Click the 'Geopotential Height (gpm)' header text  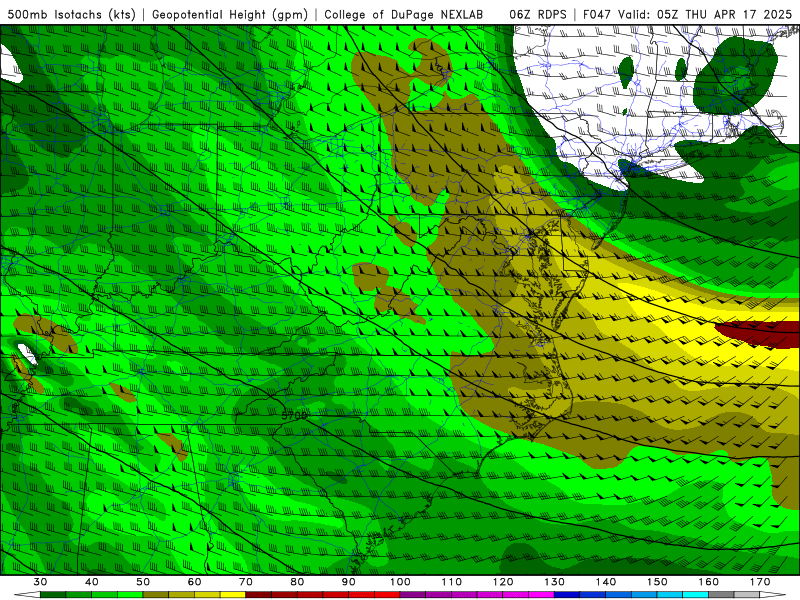[230, 14]
